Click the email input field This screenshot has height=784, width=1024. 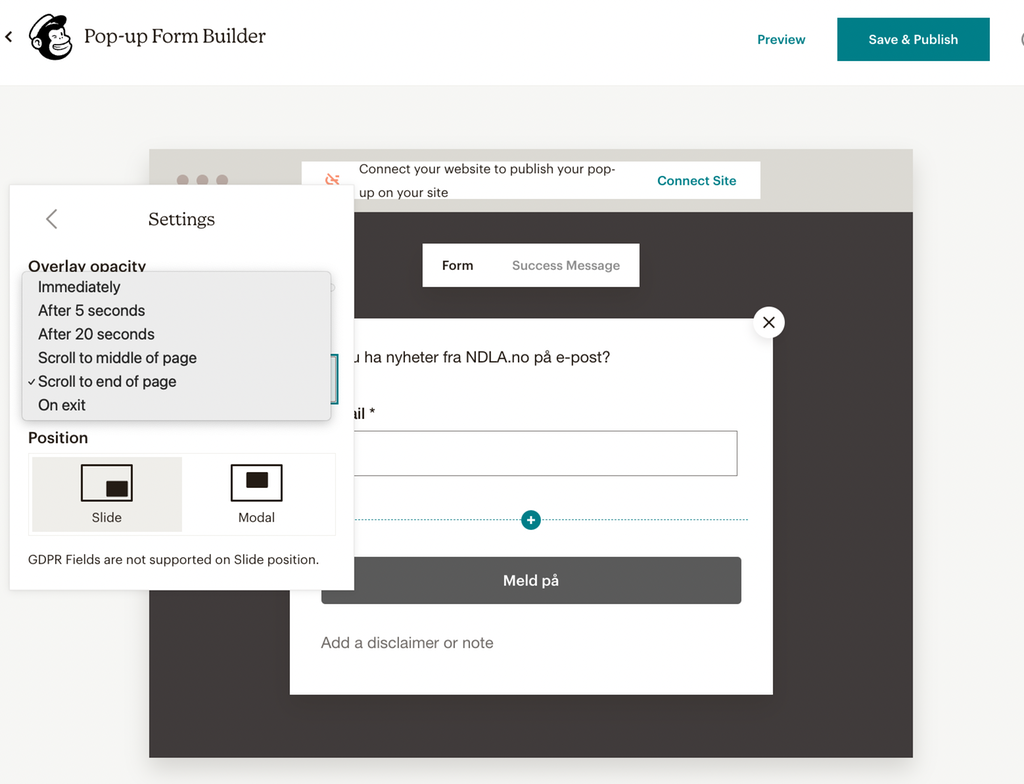tap(540, 453)
